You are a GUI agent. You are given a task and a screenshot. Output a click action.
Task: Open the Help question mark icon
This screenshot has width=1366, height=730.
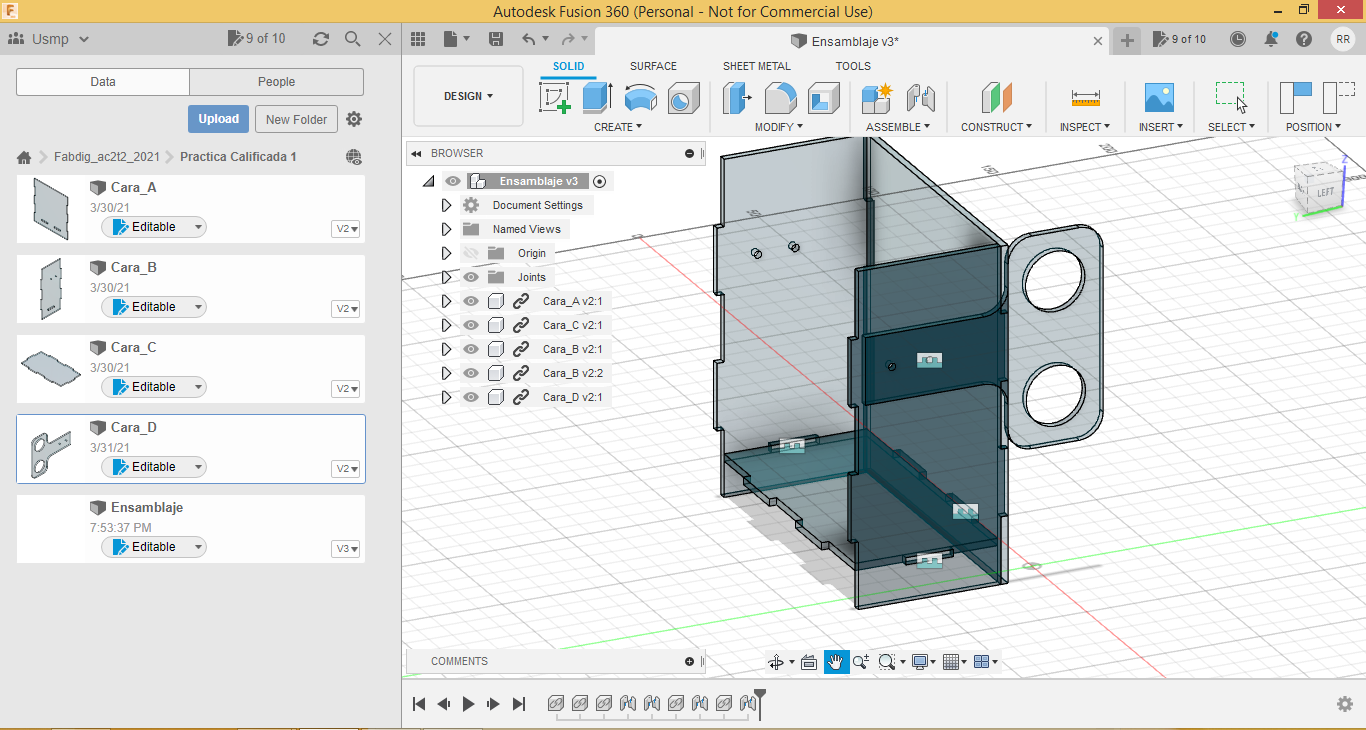[1304, 39]
